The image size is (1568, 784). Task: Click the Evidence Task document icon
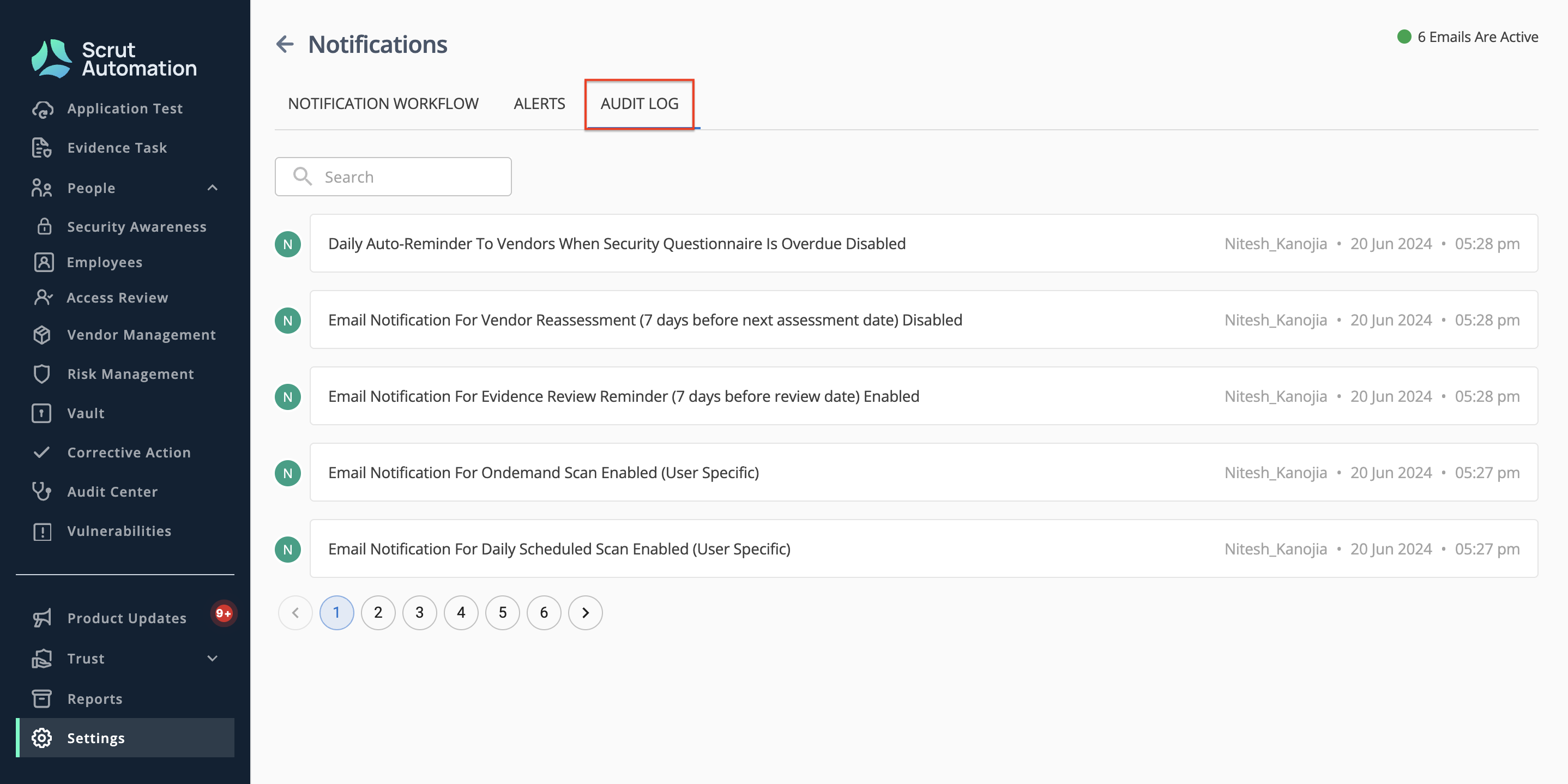(x=42, y=148)
